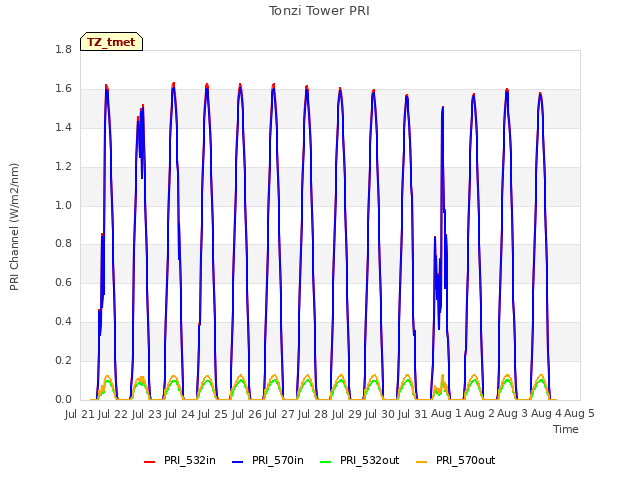640x480 pixels.
Task: Click the Jul 23 x-axis tick label
Action: point(147,414)
